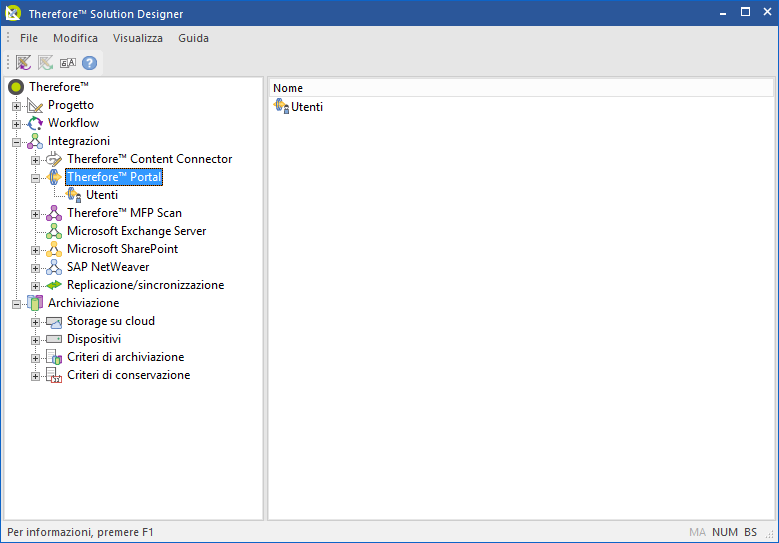Click the Utenti icon in the tree
Image resolution: width=779 pixels, height=543 pixels.
(74, 195)
